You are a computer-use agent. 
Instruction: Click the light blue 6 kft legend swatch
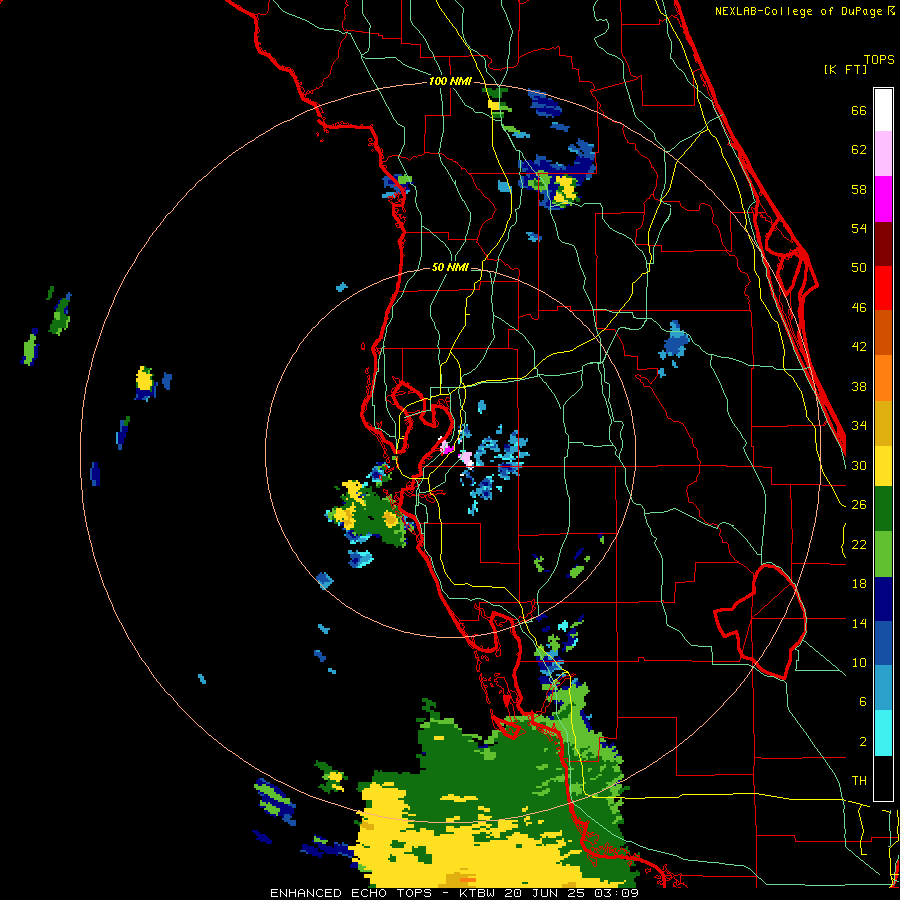883,689
